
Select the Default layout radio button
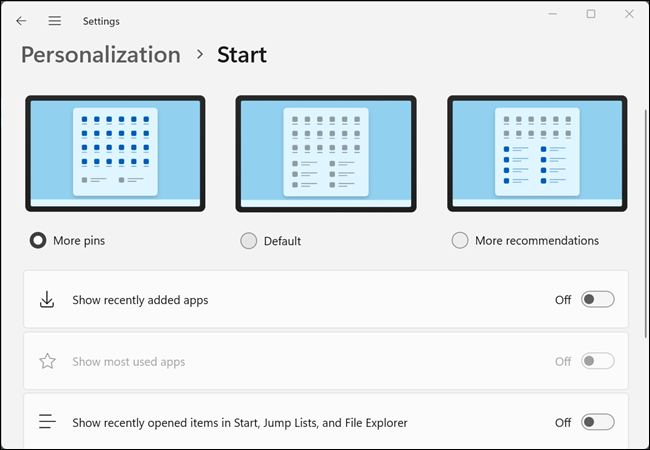point(249,241)
